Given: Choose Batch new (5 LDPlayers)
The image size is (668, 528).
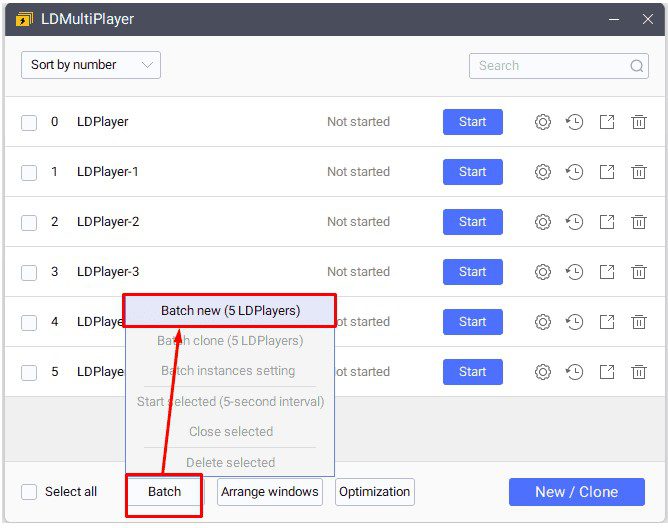Looking at the screenshot, I should [230, 311].
